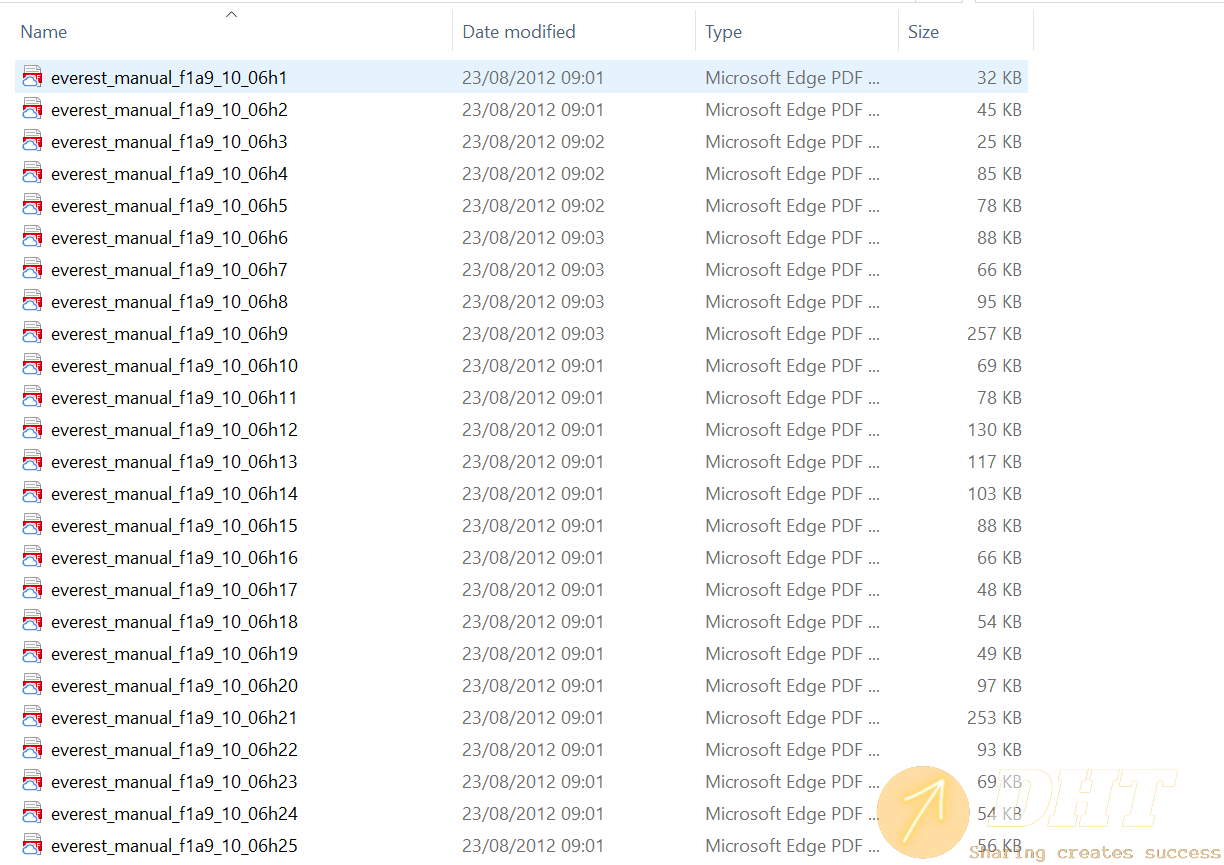Screen dimensions: 1224x865
Task: Click PDF icon of everest_manual_f1a9_10_06h20
Action: point(33,685)
